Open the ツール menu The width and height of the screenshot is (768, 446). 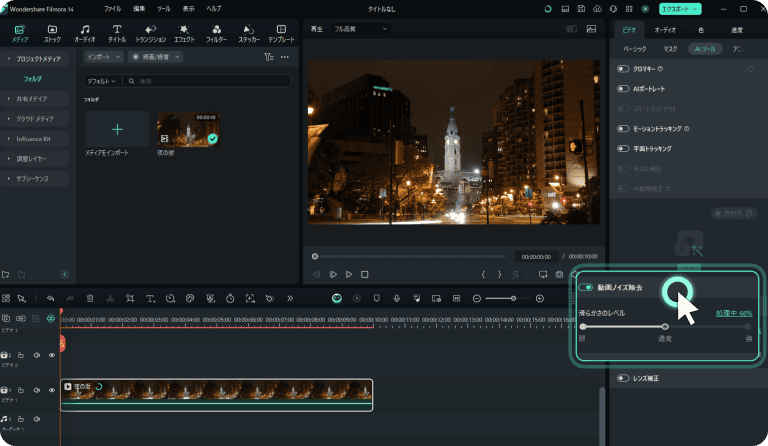[164, 9]
